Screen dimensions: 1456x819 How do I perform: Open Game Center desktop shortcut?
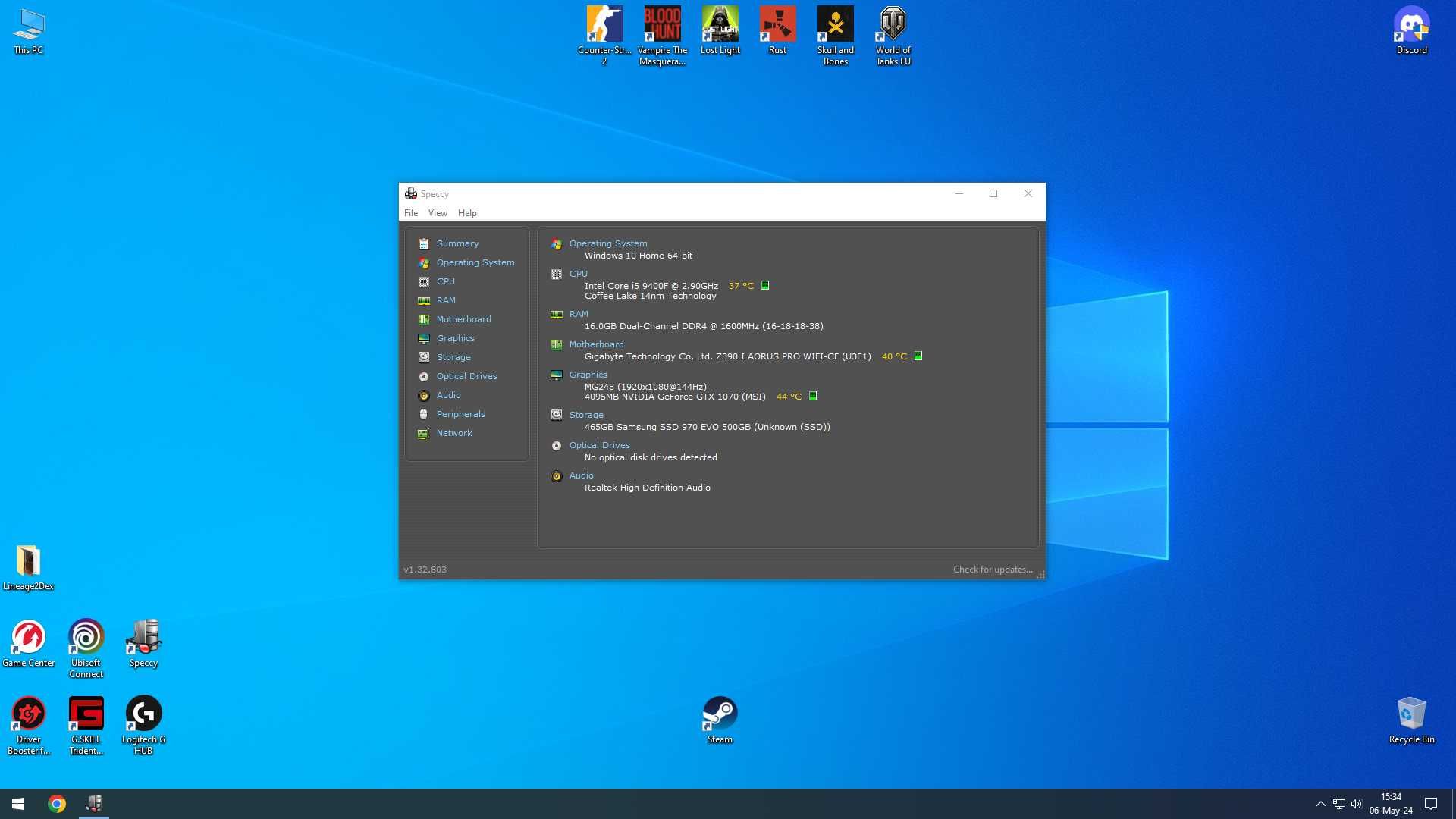(x=28, y=644)
